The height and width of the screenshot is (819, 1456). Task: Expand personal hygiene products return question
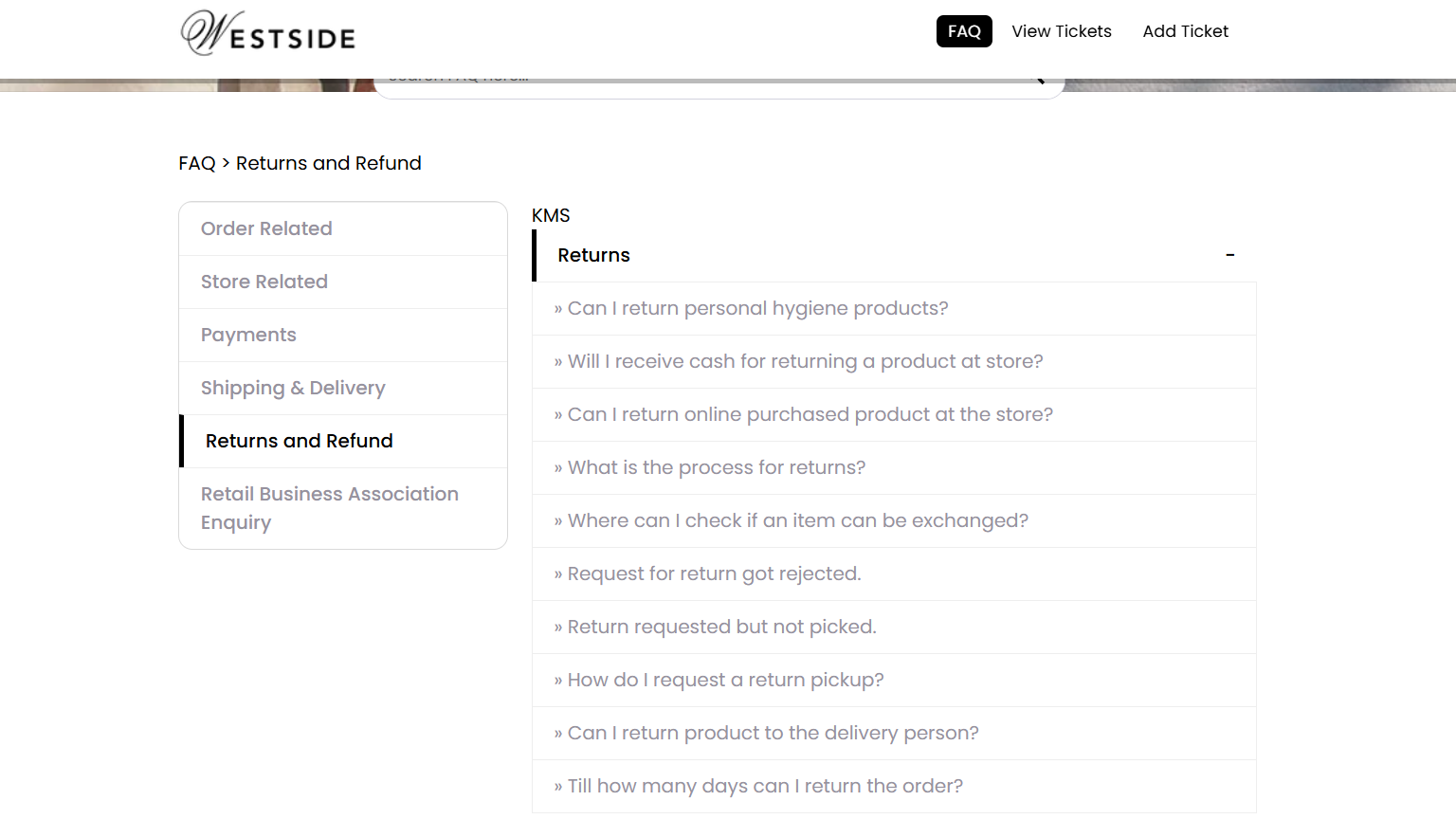(x=757, y=308)
